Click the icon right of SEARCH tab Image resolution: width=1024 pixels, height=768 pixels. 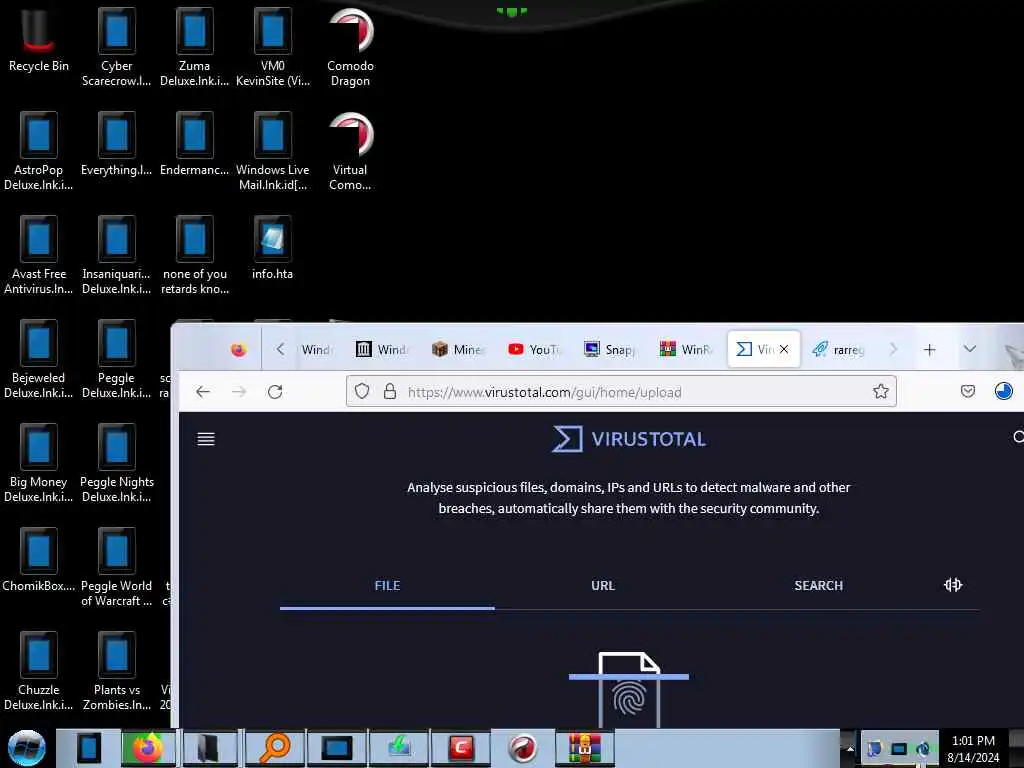point(953,585)
